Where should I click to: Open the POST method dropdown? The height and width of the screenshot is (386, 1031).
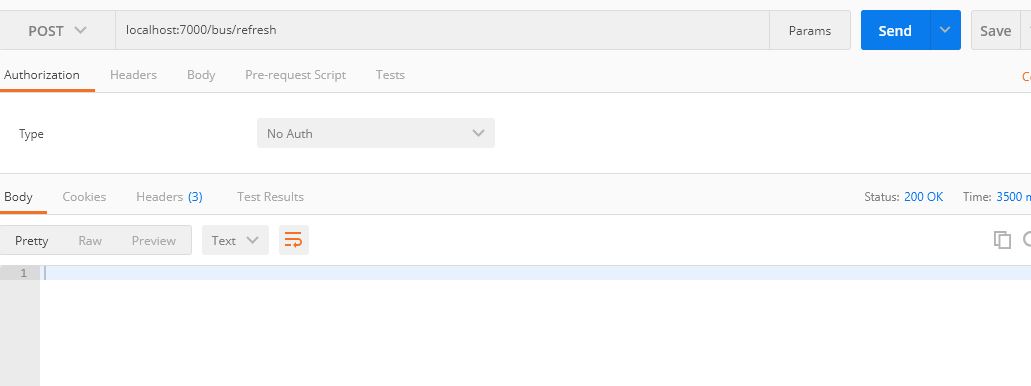[x=58, y=30]
